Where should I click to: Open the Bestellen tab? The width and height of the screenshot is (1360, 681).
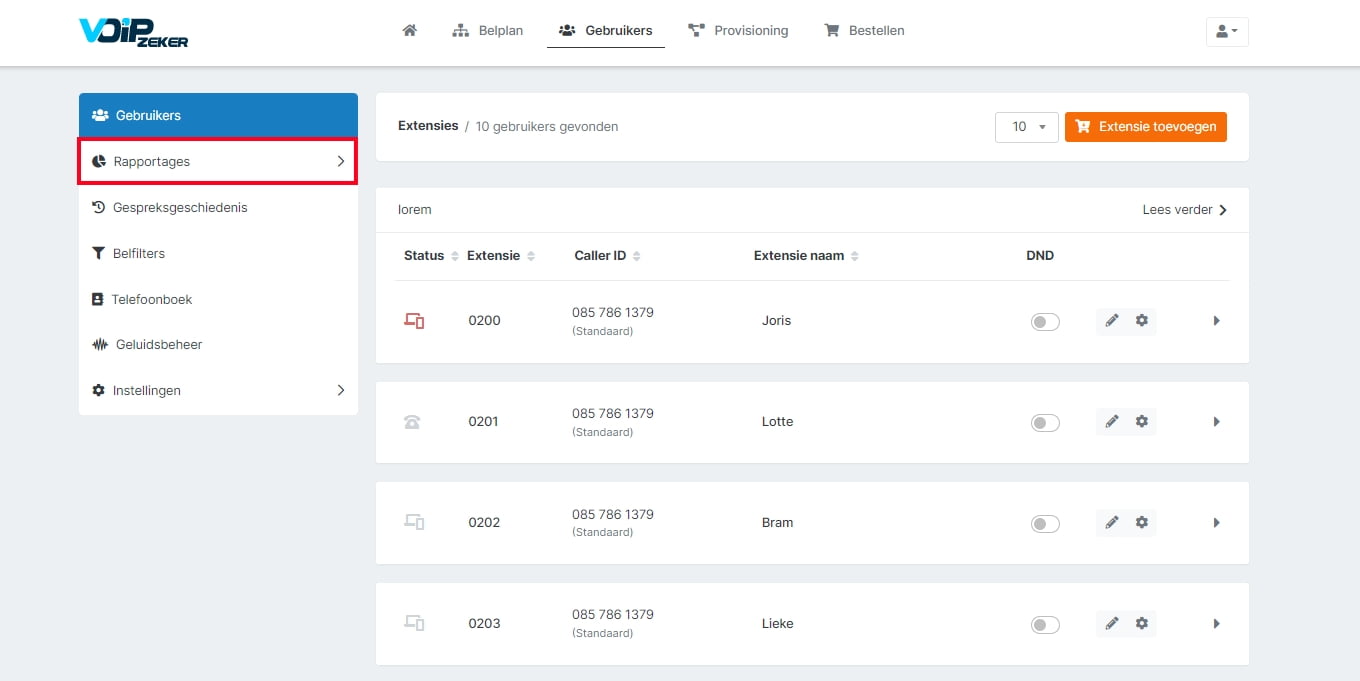click(x=864, y=30)
